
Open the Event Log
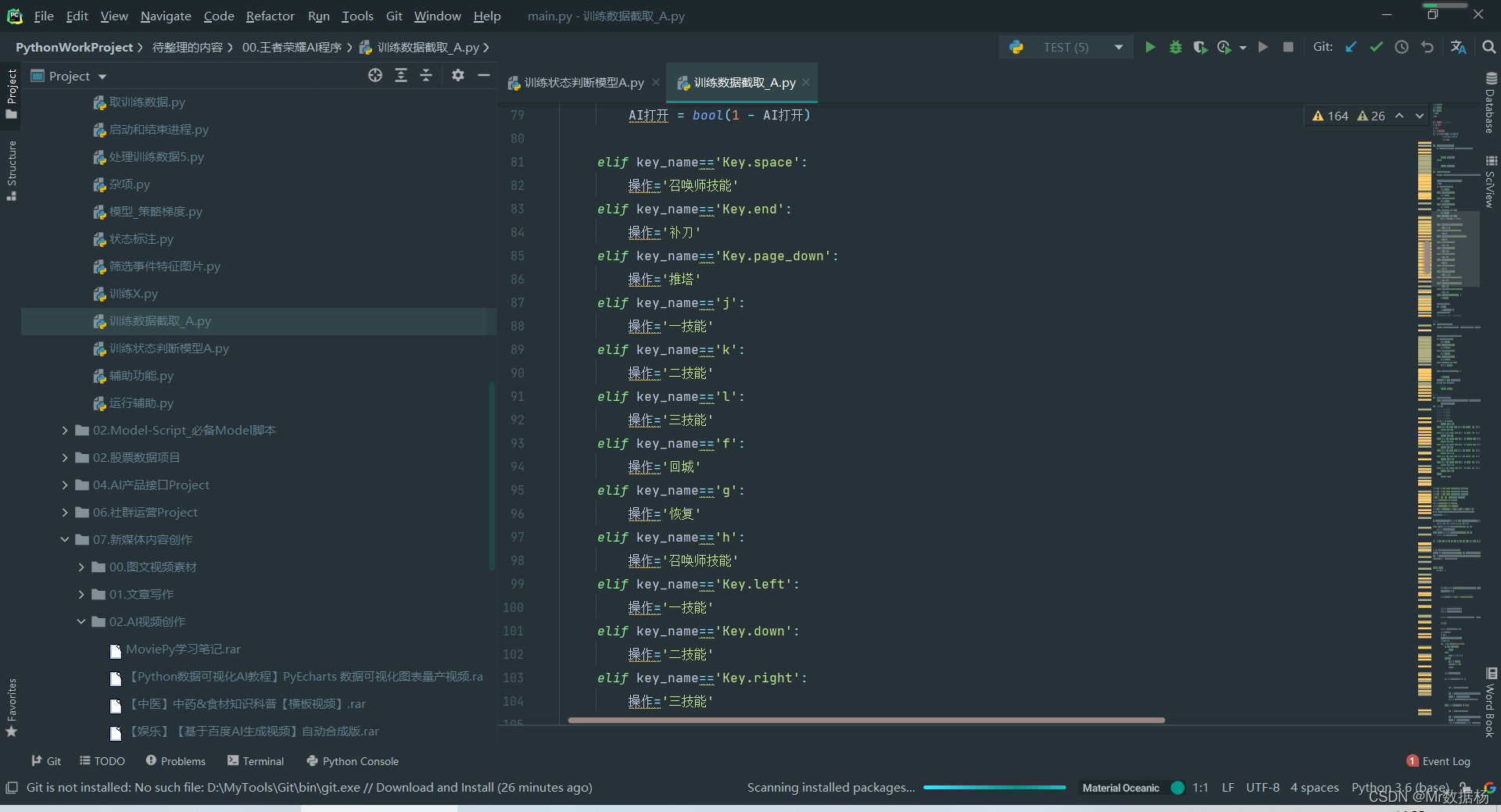point(1438,760)
